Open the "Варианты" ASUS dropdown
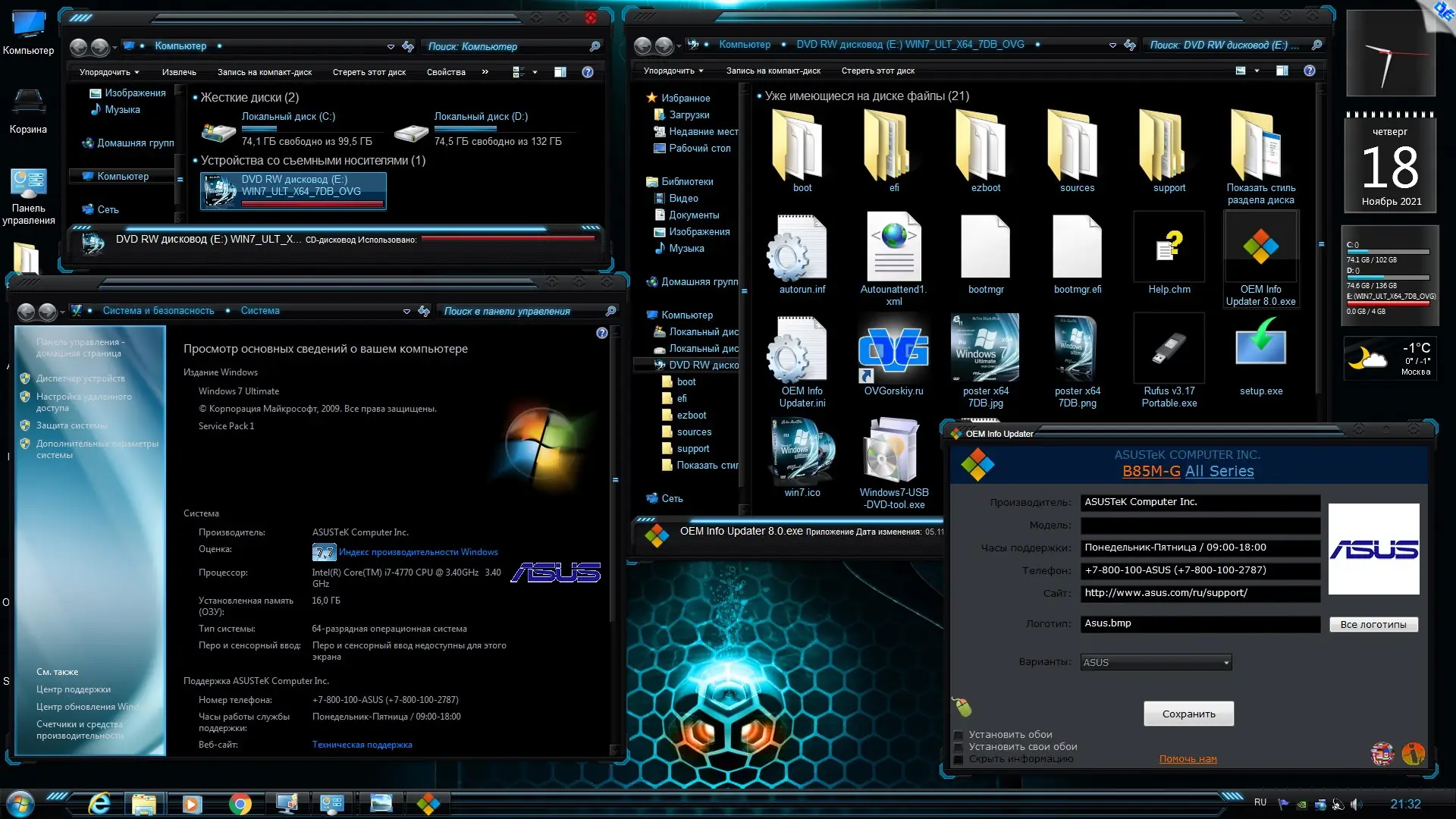The width and height of the screenshot is (1456, 819). [1156, 663]
